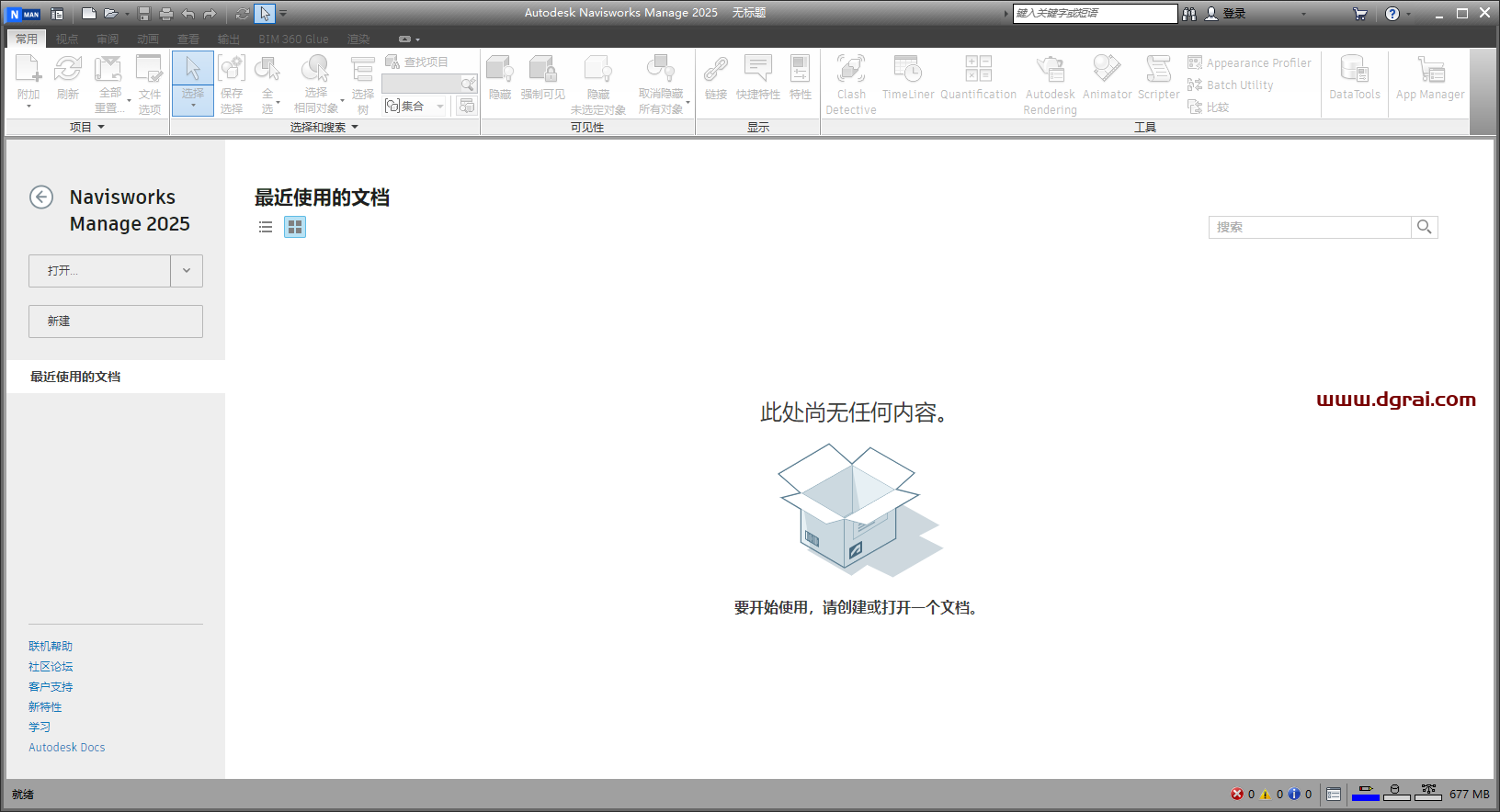The height and width of the screenshot is (812, 1500).
Task: Click the 链接 links icon
Action: coord(716,69)
